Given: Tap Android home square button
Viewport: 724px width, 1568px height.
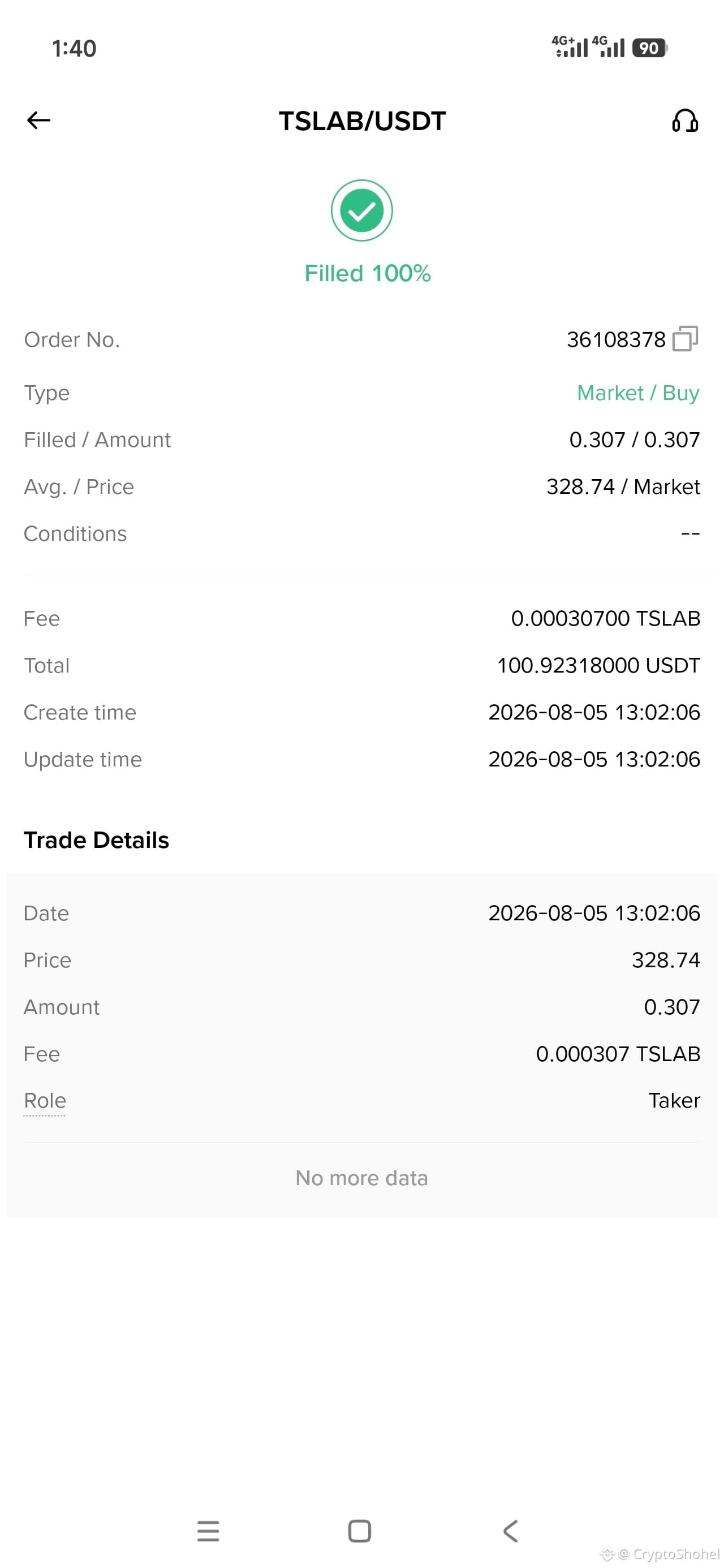Looking at the screenshot, I should point(359,1530).
